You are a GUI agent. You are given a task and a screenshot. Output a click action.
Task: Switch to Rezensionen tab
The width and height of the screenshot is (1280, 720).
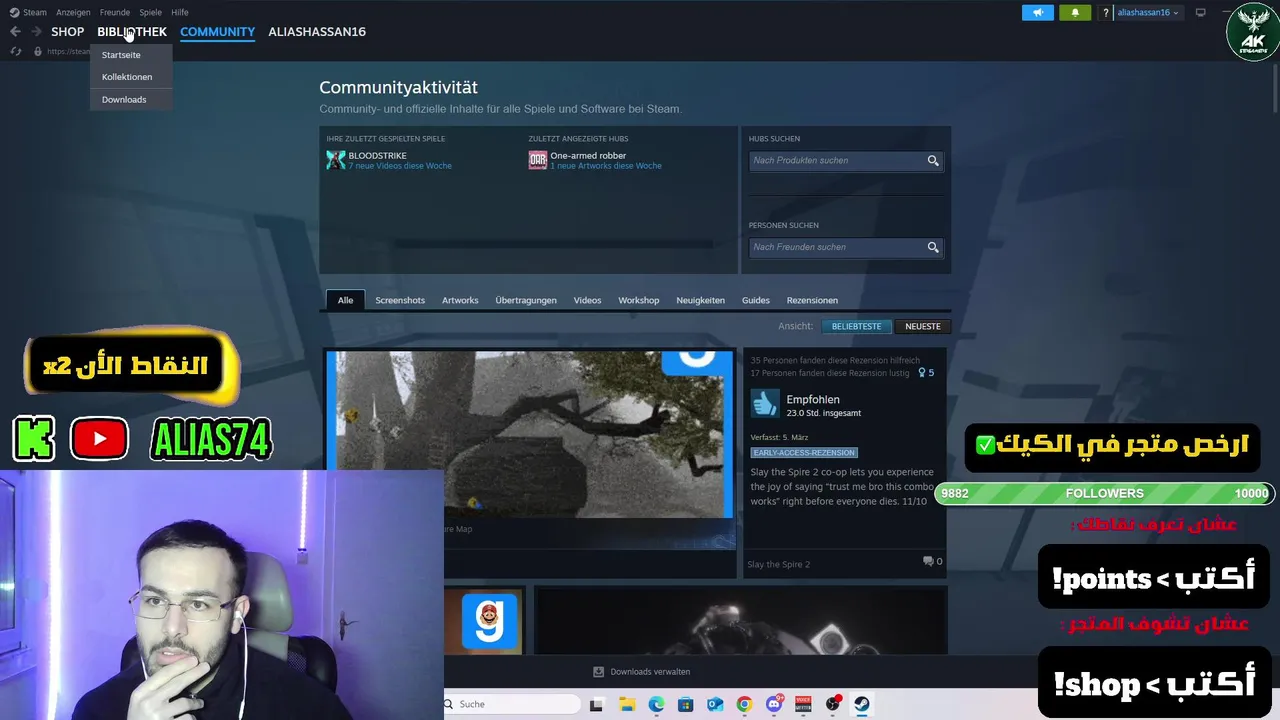[x=812, y=300]
